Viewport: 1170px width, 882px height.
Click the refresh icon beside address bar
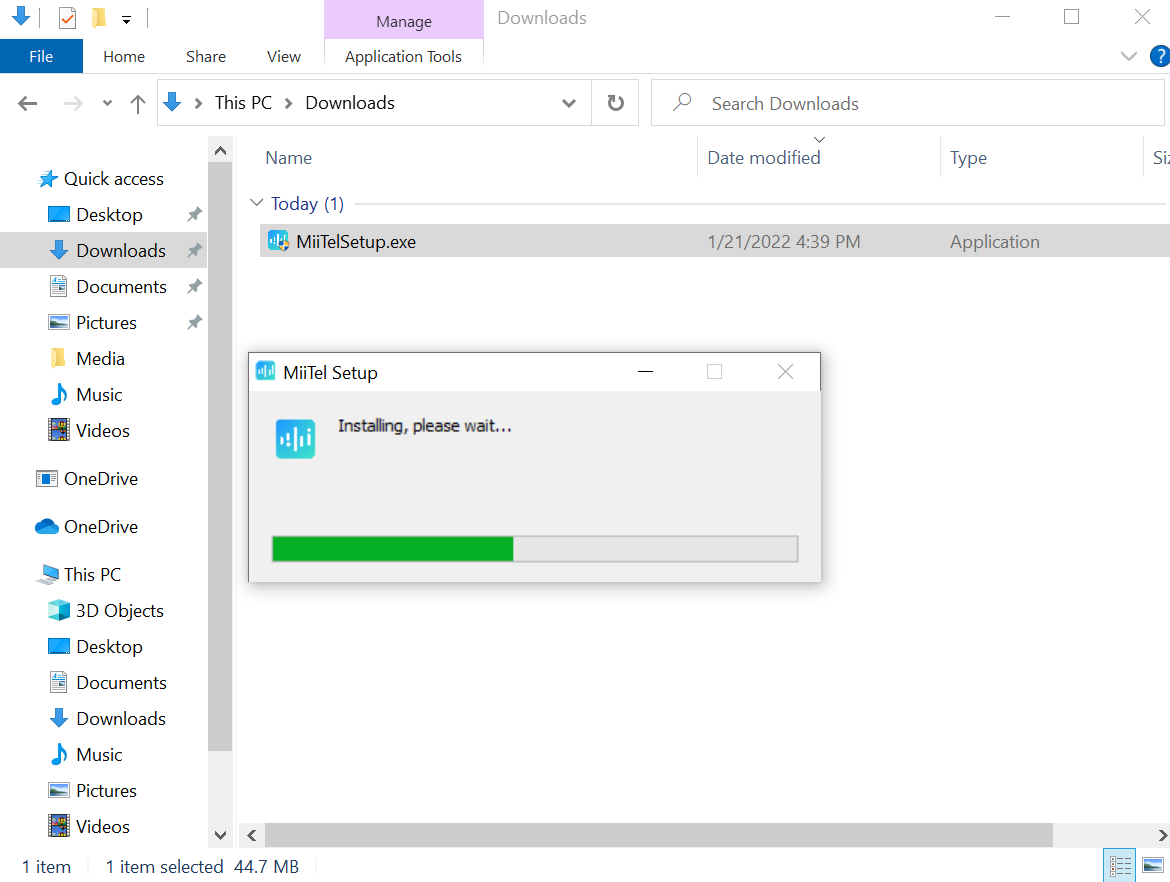point(616,103)
